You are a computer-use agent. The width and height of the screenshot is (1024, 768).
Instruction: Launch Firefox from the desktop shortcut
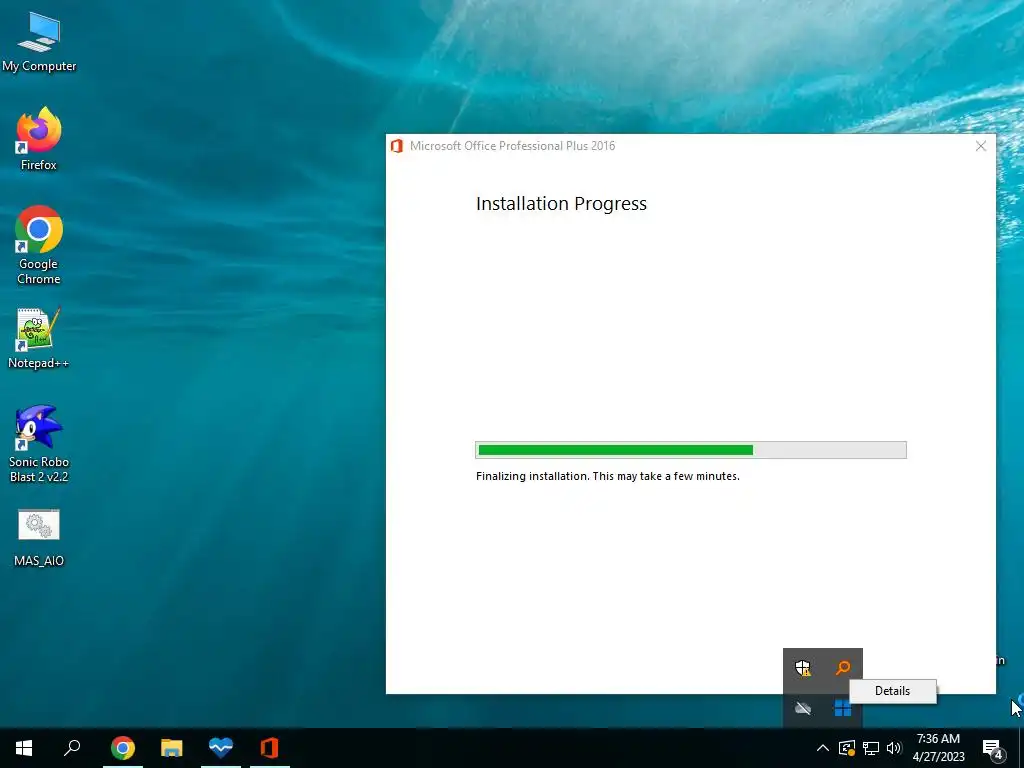(x=39, y=139)
